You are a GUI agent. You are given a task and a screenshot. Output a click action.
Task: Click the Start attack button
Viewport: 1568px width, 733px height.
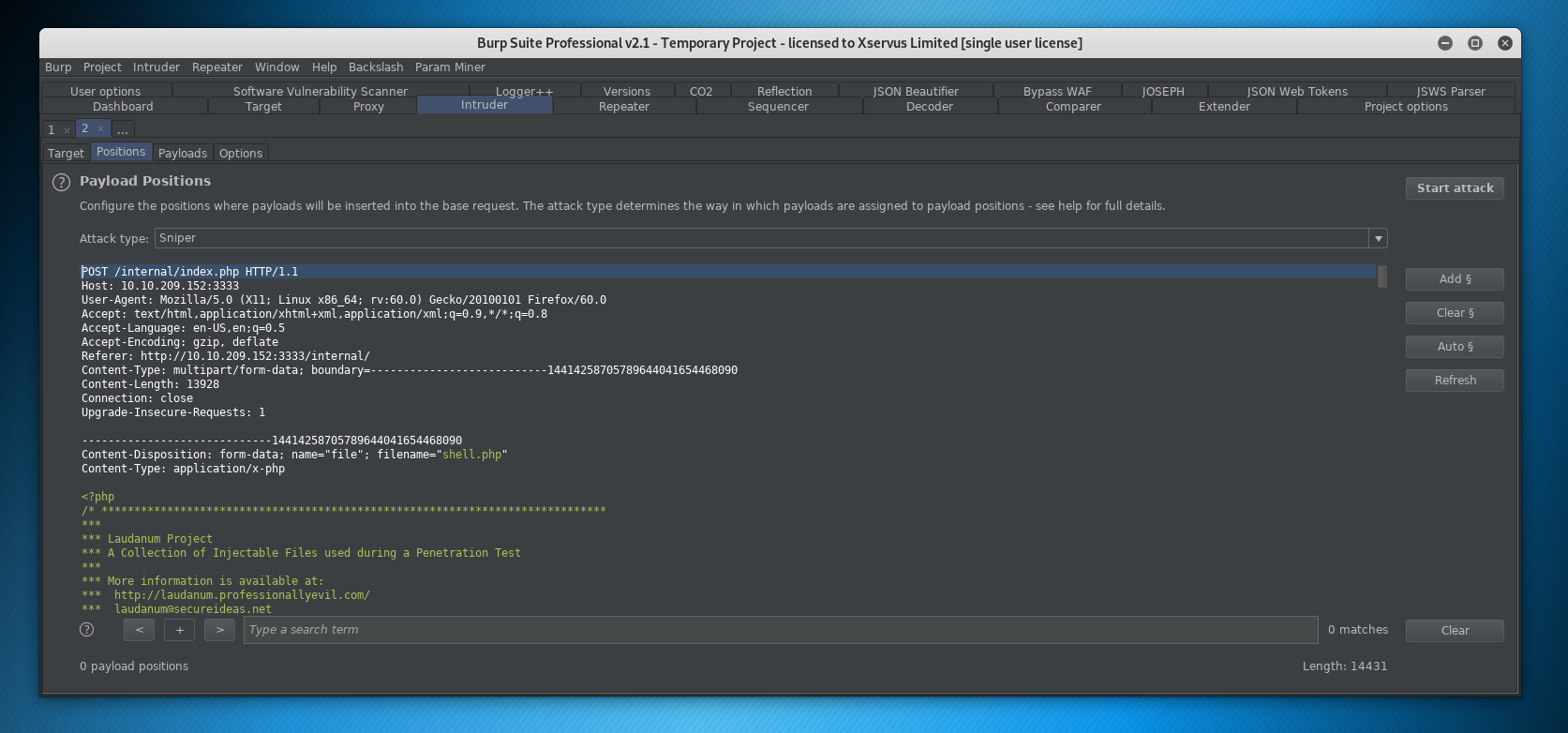click(x=1455, y=188)
